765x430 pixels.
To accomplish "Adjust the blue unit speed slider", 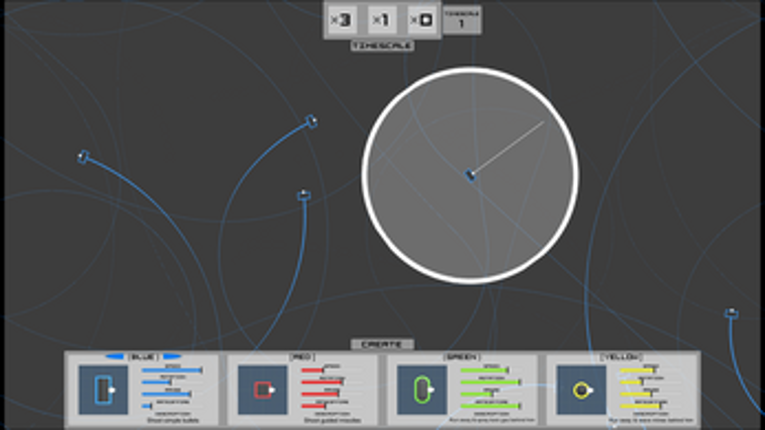I will pos(172,370).
